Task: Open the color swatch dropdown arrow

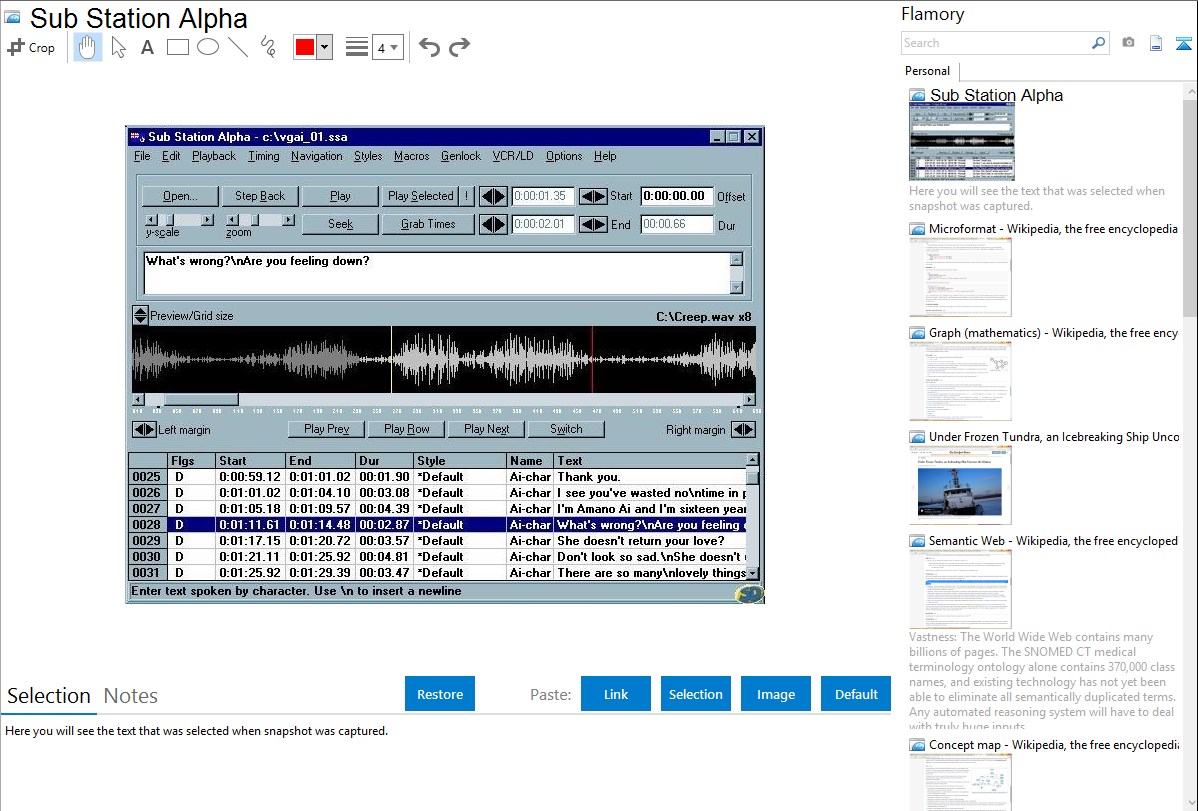Action: coord(325,47)
